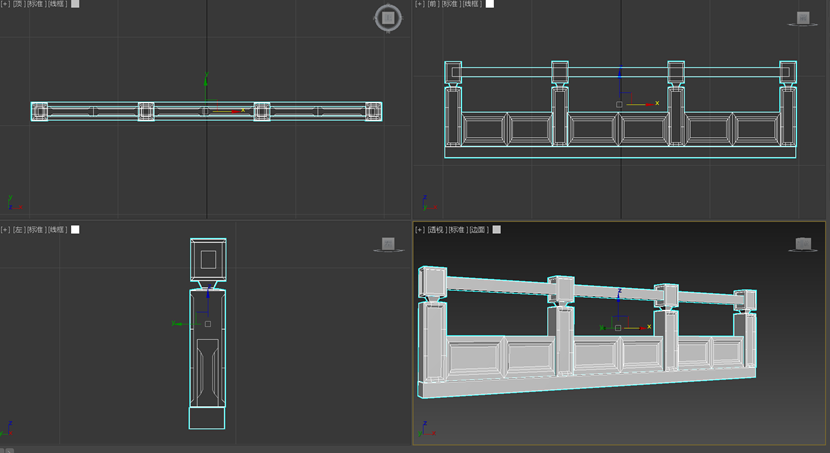Open the 透视 view label menu
The height and width of the screenshot is (453, 830).
436,230
